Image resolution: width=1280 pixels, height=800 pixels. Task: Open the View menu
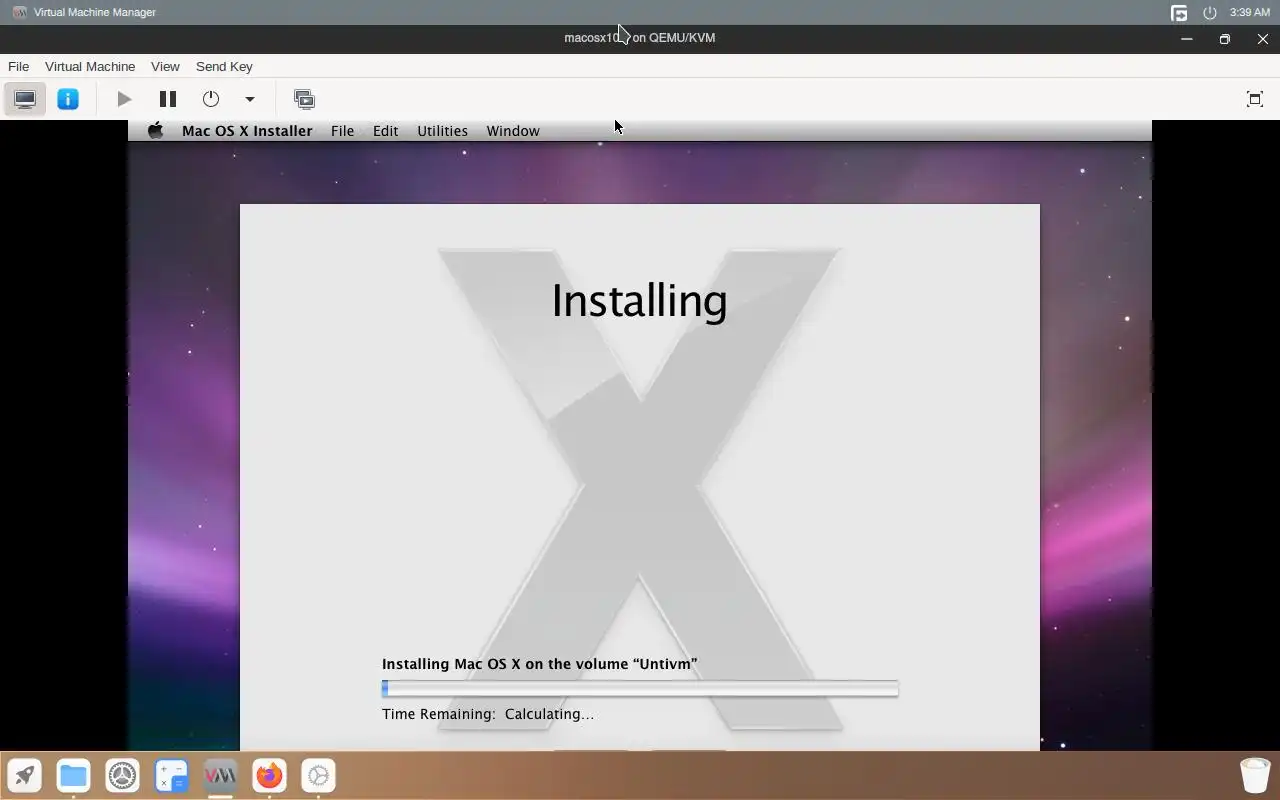point(165,66)
